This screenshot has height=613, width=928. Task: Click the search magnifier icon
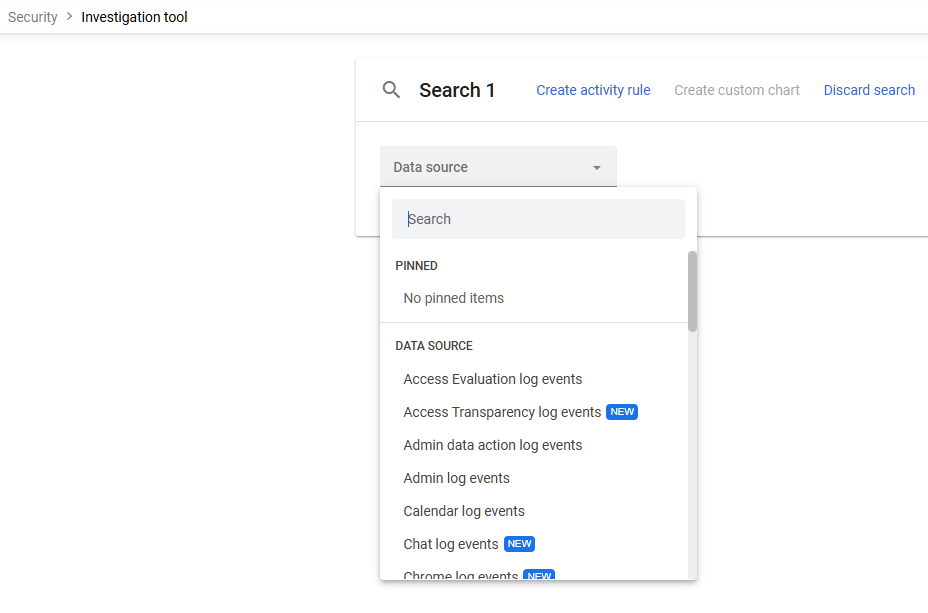click(x=391, y=89)
